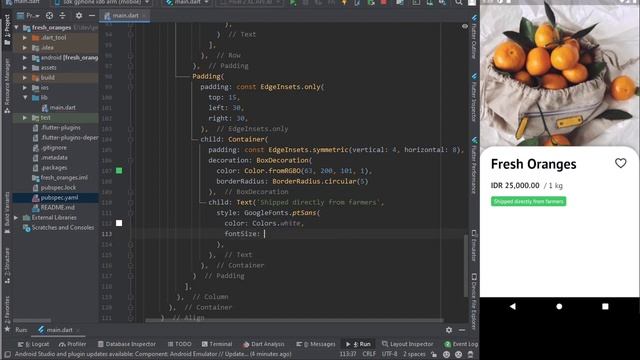Open Flutter Inspector side panel

point(474,98)
